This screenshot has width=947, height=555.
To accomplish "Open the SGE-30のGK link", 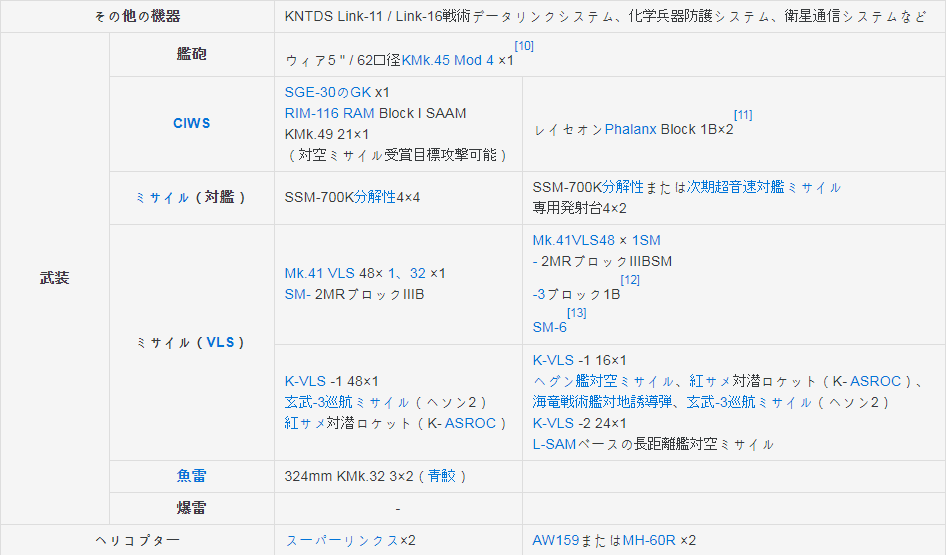I will click(x=328, y=92).
